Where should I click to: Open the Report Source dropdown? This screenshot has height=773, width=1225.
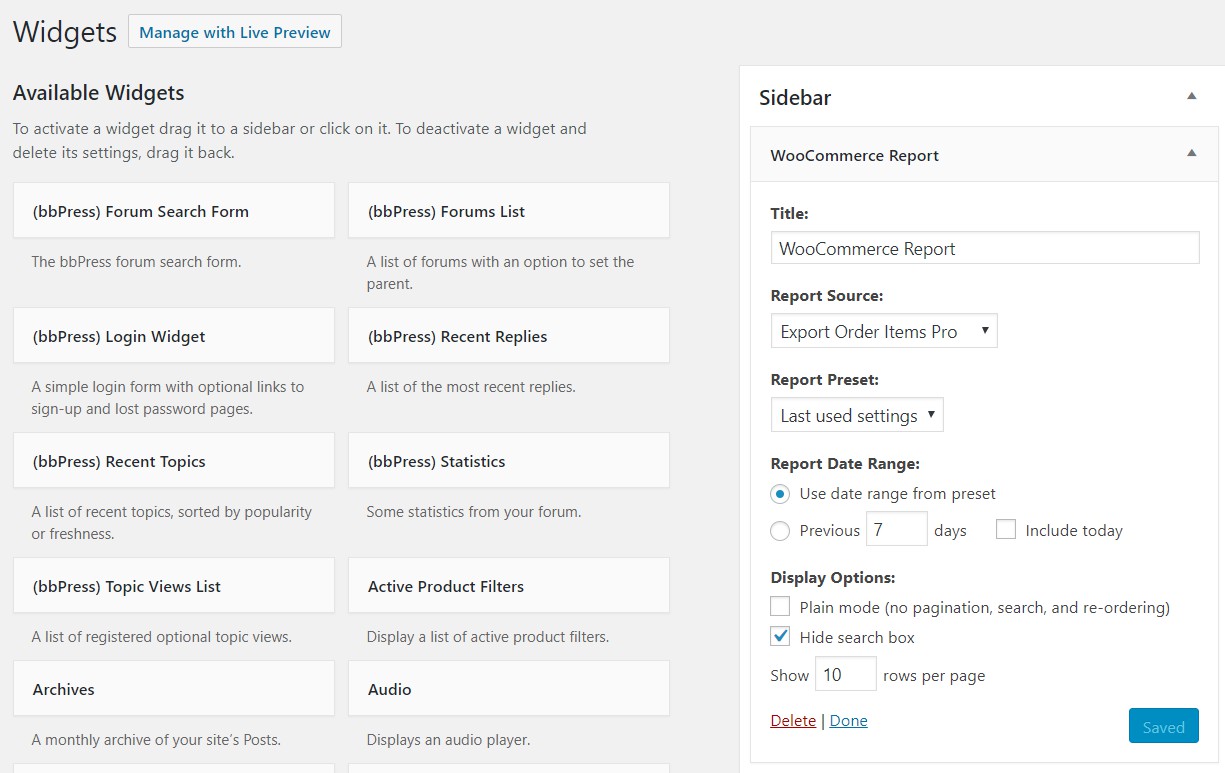tap(883, 332)
